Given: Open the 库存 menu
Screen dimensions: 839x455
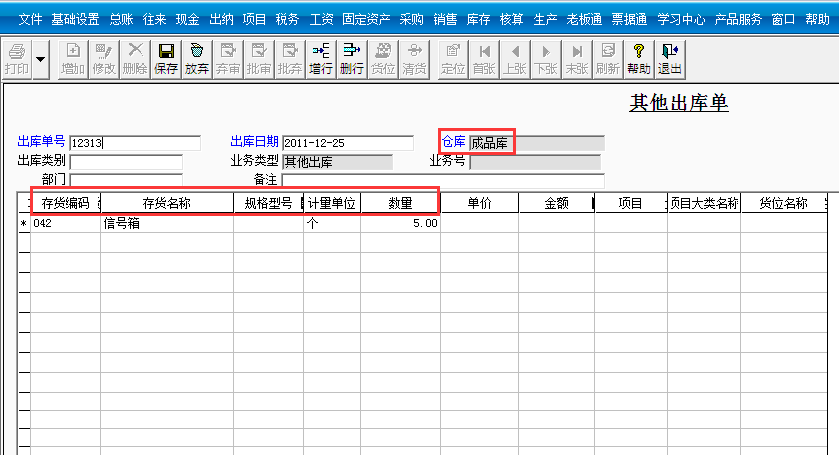Looking at the screenshot, I should pyautogui.click(x=478, y=19).
